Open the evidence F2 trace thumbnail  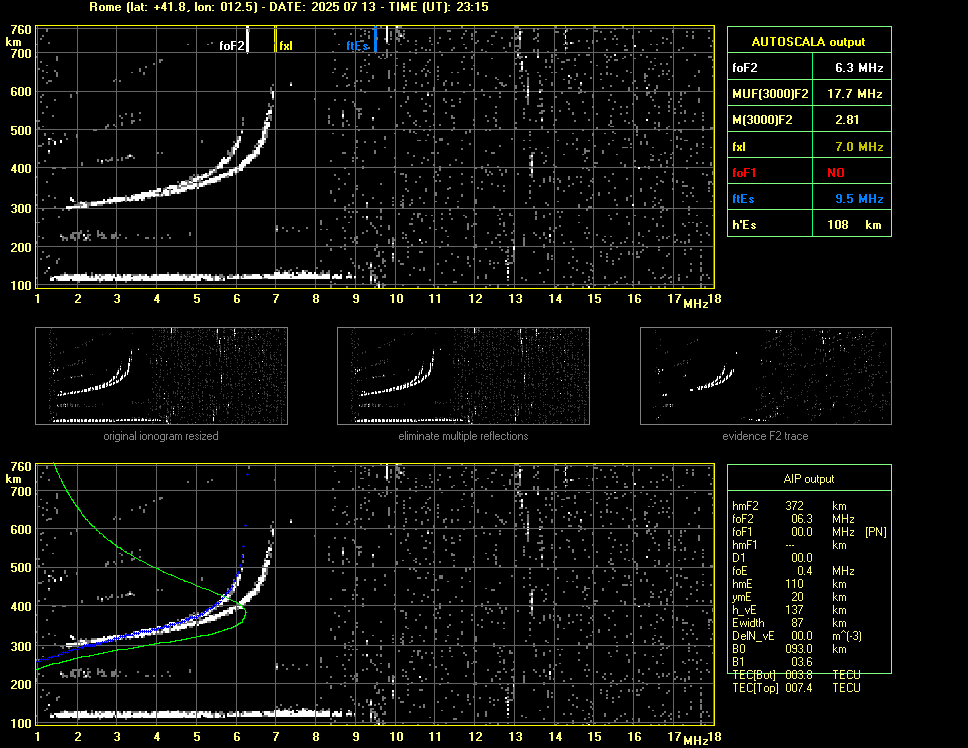tap(766, 376)
